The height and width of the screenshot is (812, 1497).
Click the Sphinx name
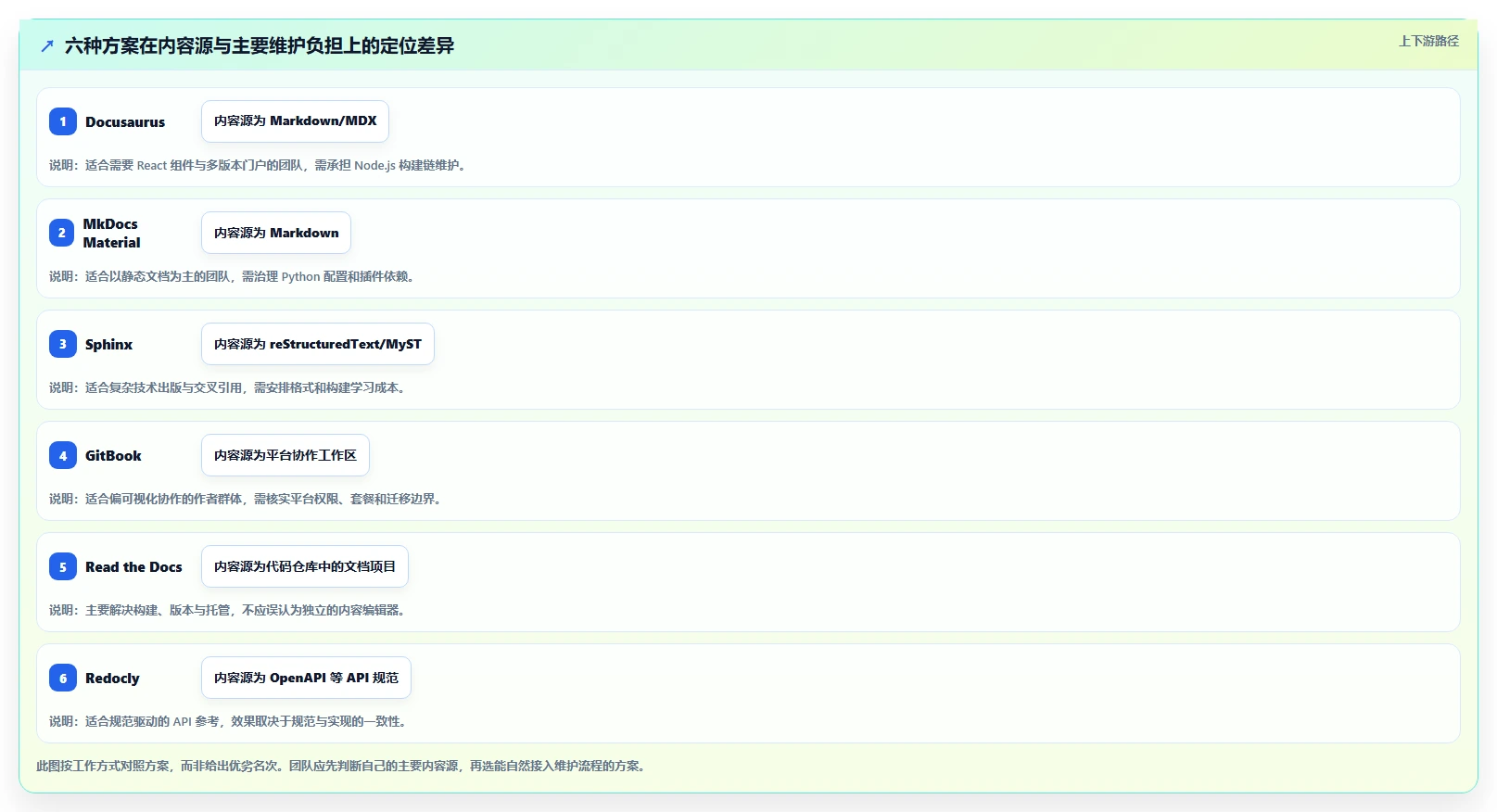point(108,344)
